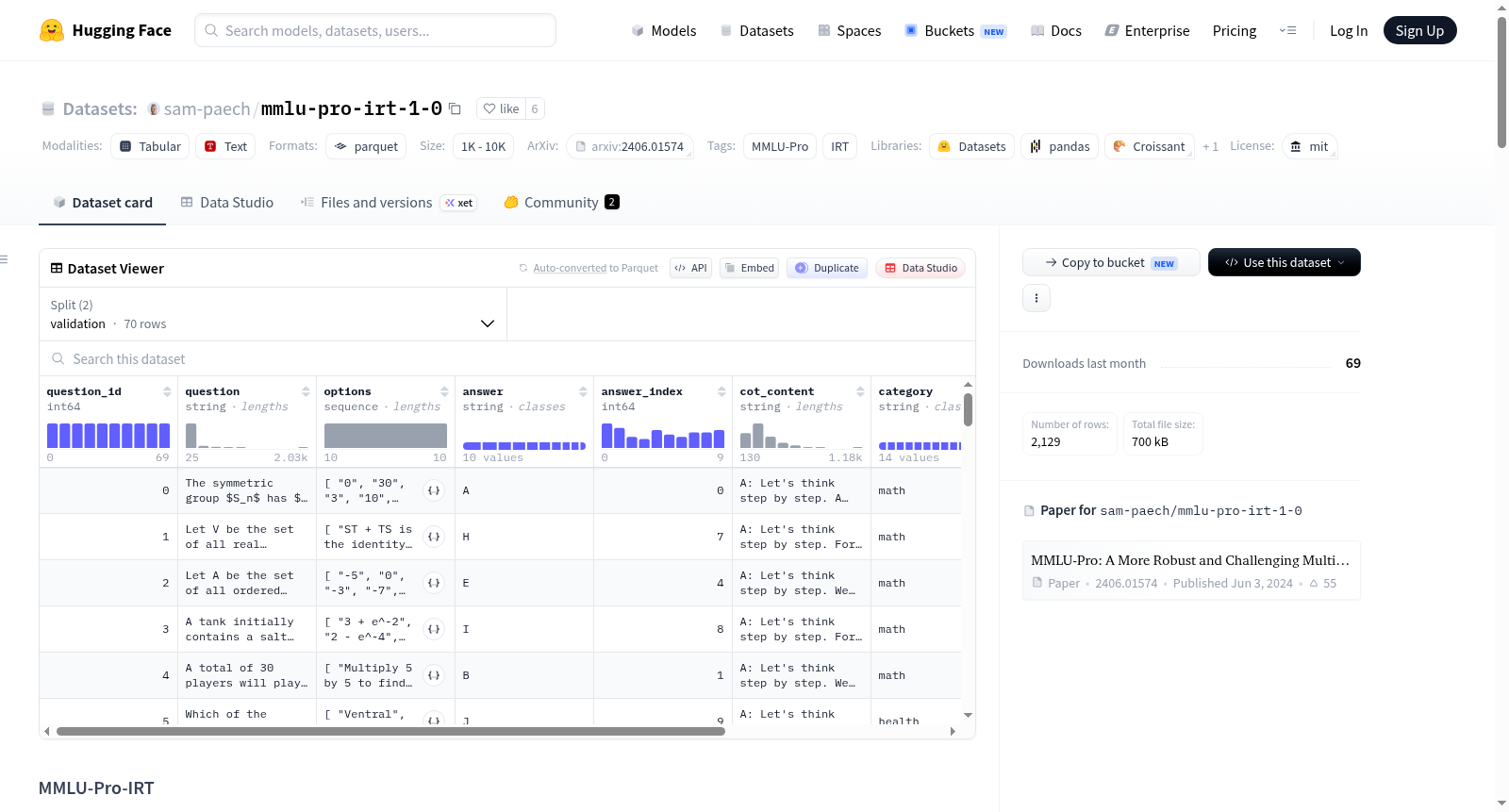Go to Datasets in the navigation
The image size is (1509, 812).
757,30
